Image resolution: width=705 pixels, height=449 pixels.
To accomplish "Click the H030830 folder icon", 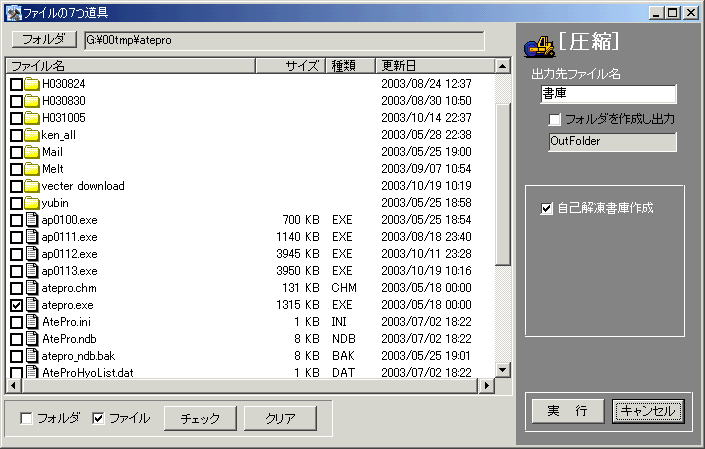I will [32, 101].
